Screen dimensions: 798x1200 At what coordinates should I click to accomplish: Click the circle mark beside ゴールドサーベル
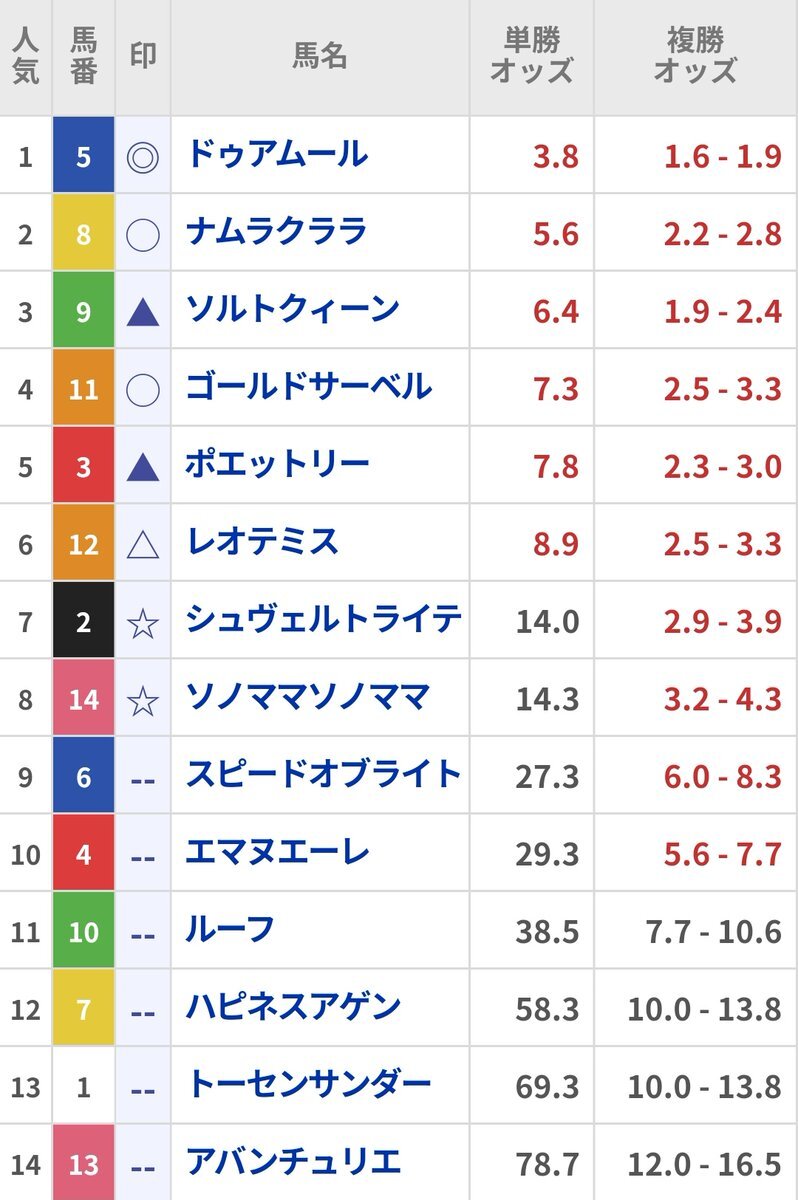[x=143, y=390]
